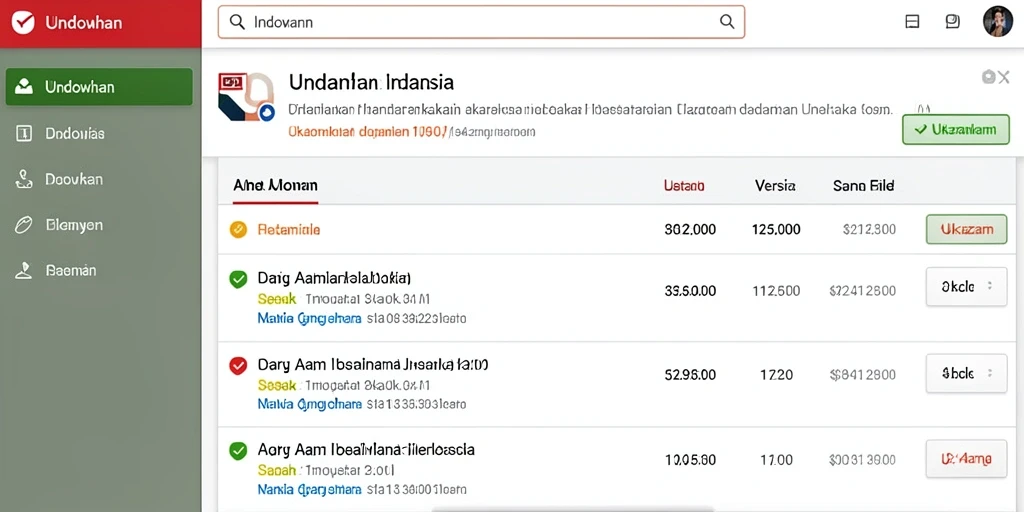The width and height of the screenshot is (1024, 512).
Task: Open the dropdown button in Dary Aam row
Action: pos(967,374)
